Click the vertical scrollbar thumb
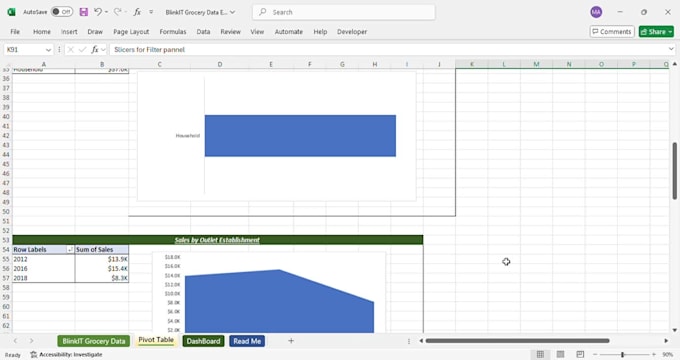Screen dimensions: 680x360 coord(675,170)
